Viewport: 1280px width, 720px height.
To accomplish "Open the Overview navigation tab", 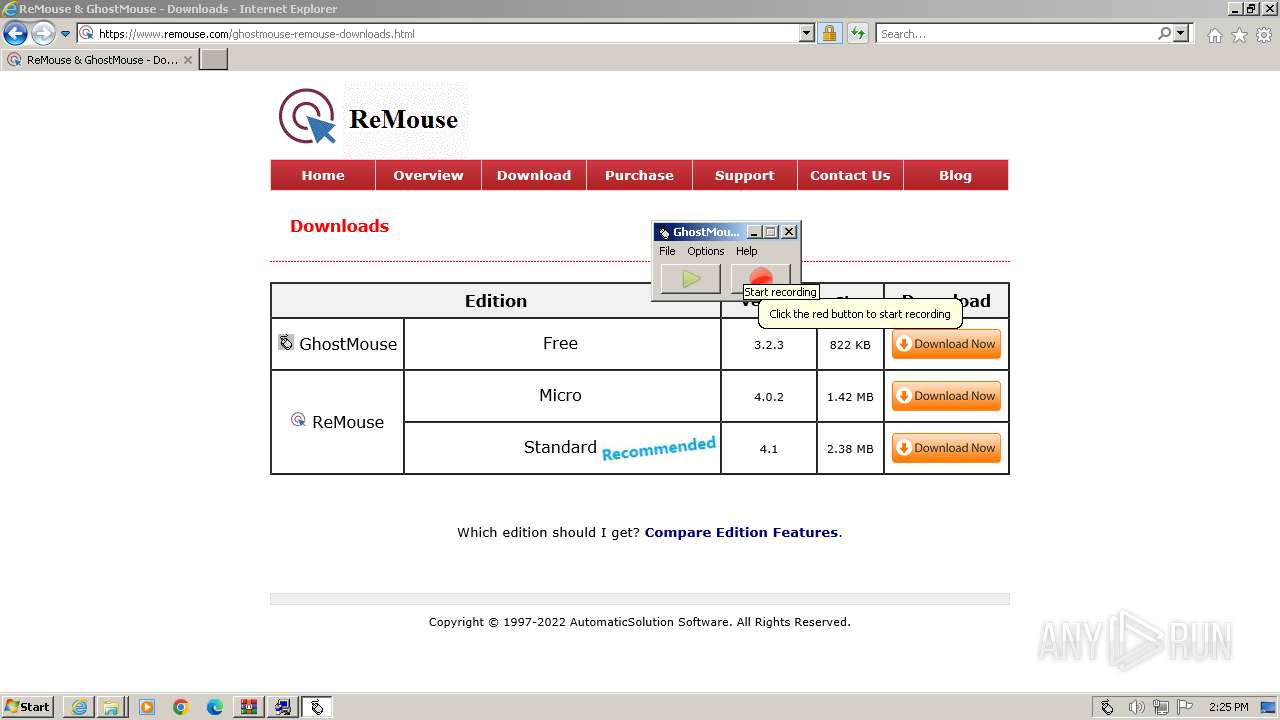I will click(x=428, y=175).
